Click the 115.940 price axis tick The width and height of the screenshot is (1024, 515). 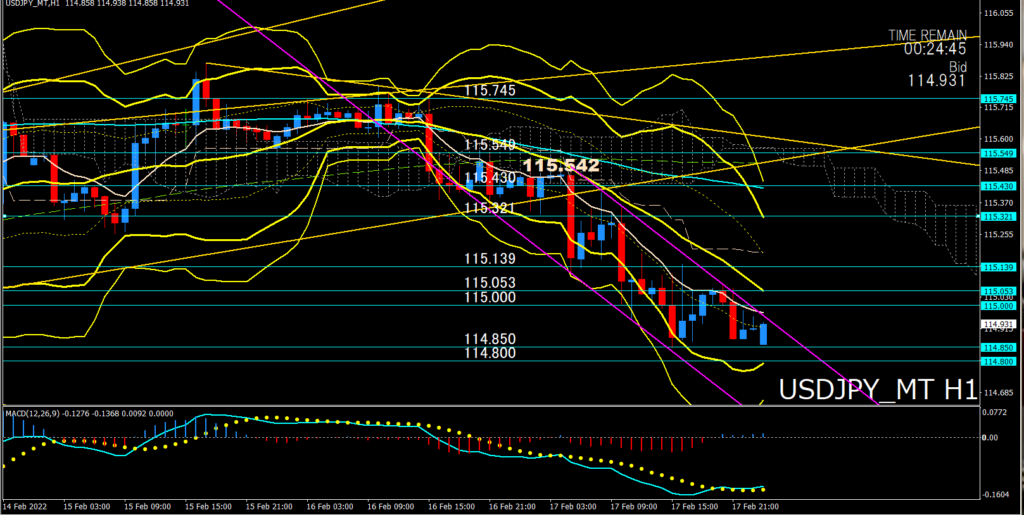pyautogui.click(x=998, y=44)
